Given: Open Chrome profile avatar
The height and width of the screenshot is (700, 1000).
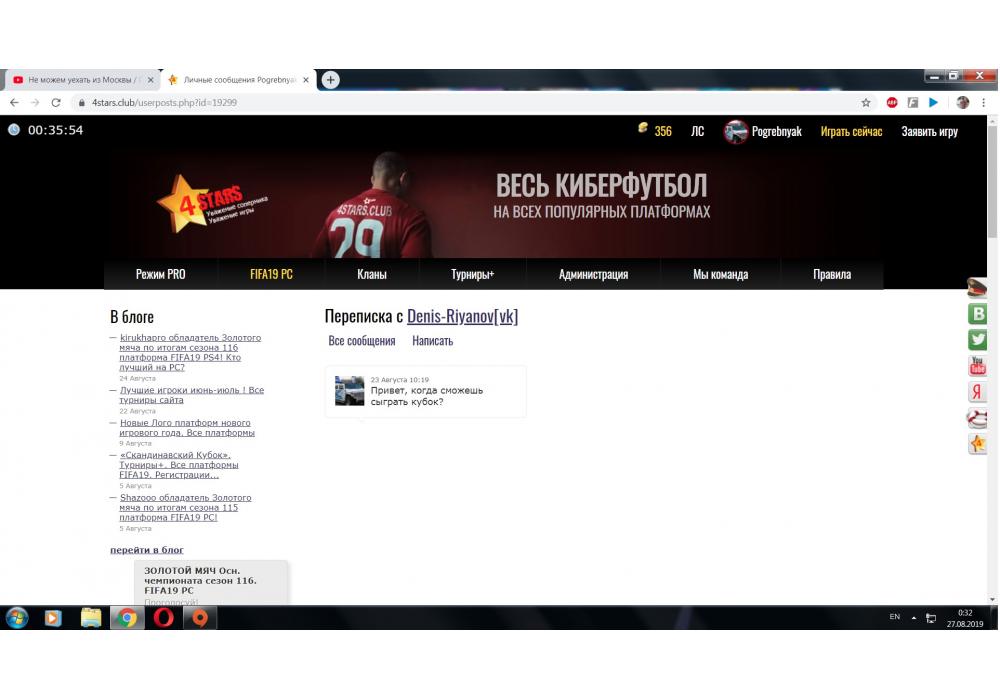Looking at the screenshot, I should tap(962, 103).
